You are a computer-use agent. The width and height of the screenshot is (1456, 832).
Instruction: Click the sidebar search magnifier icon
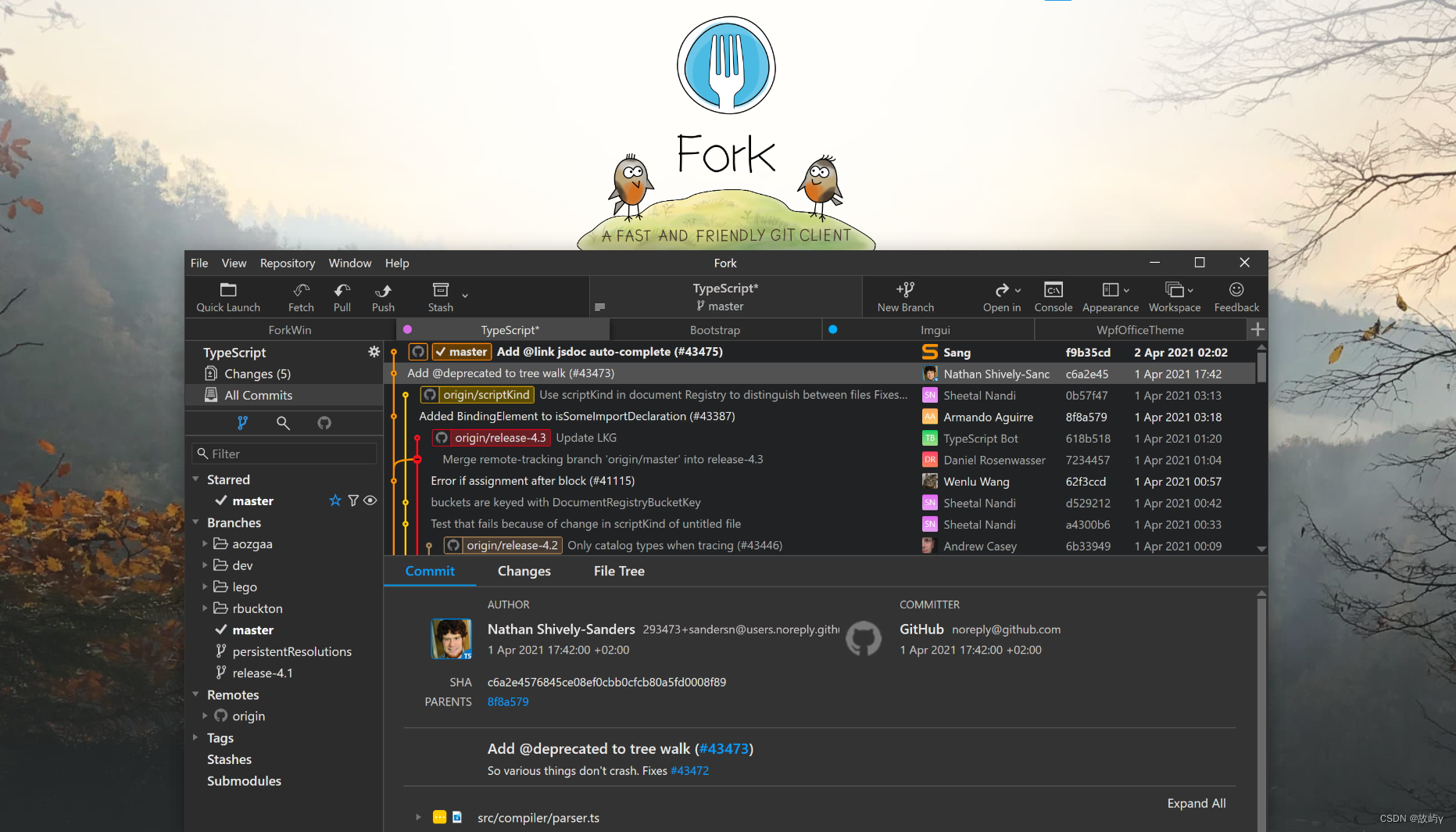[x=283, y=423]
